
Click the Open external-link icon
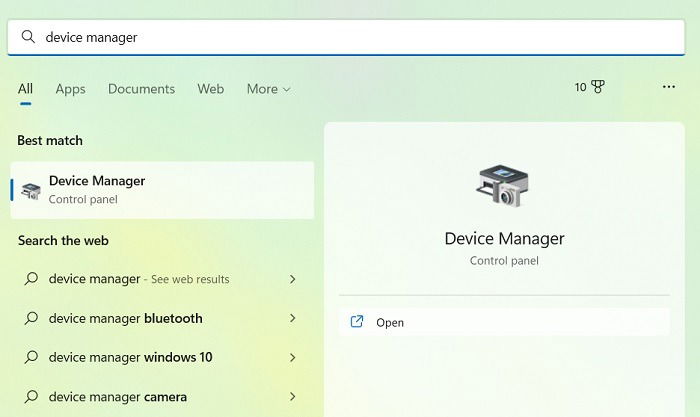357,321
